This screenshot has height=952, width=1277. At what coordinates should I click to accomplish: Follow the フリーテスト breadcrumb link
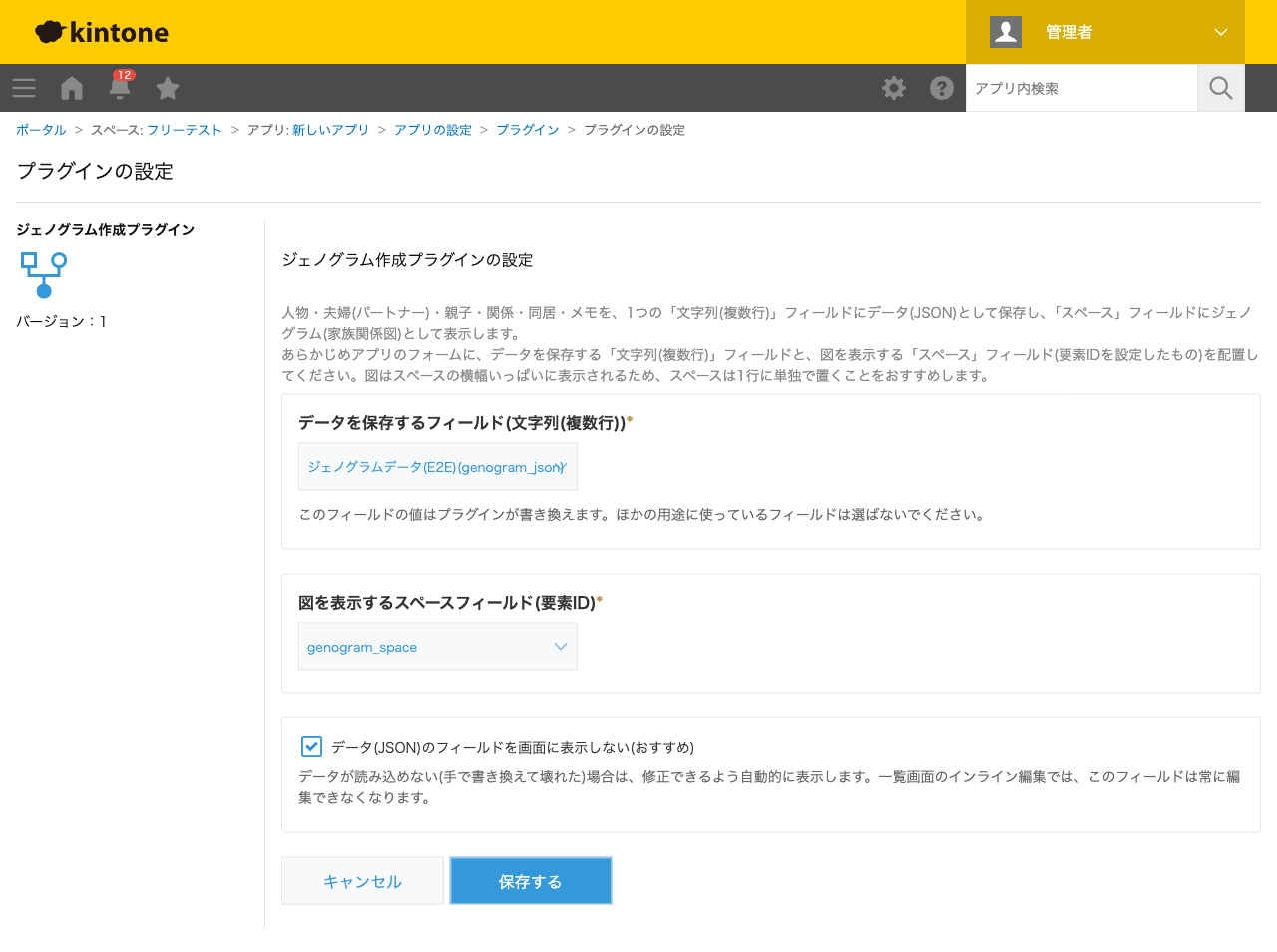pos(185,130)
